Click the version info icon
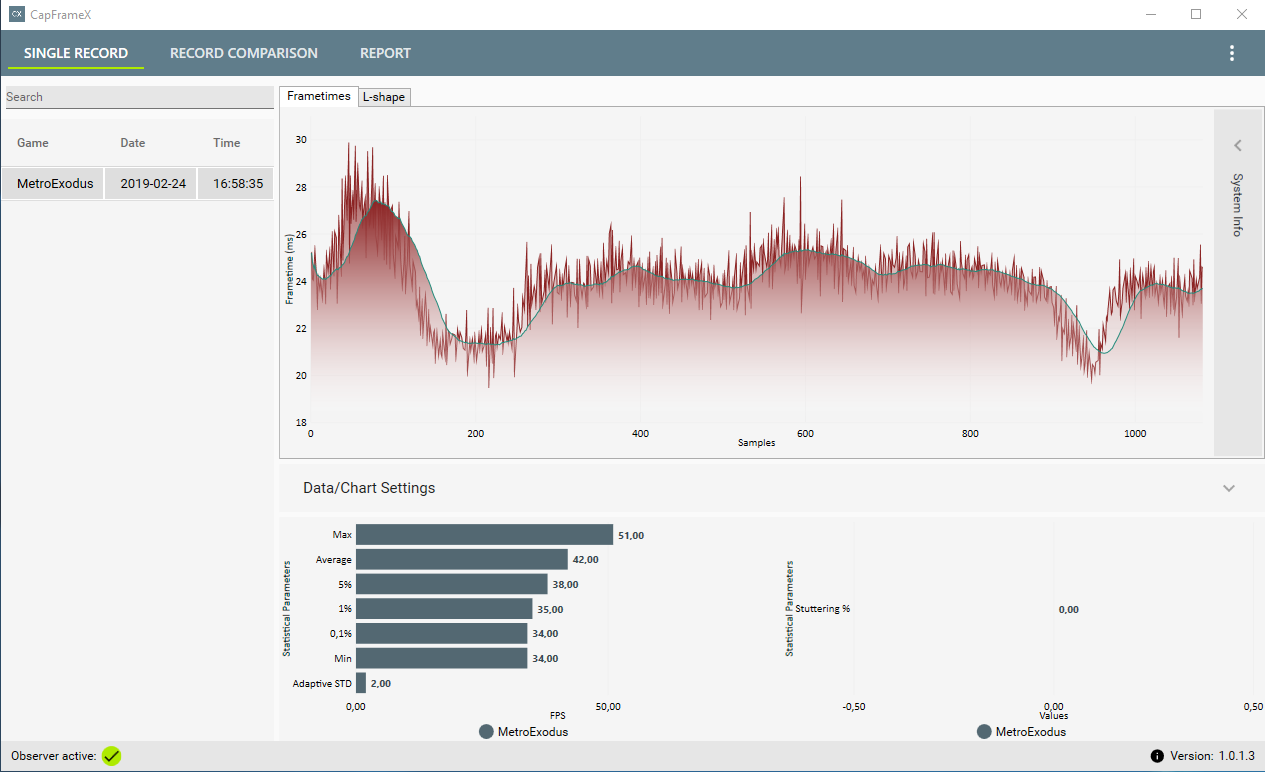The height and width of the screenshot is (772, 1265). 1157,756
